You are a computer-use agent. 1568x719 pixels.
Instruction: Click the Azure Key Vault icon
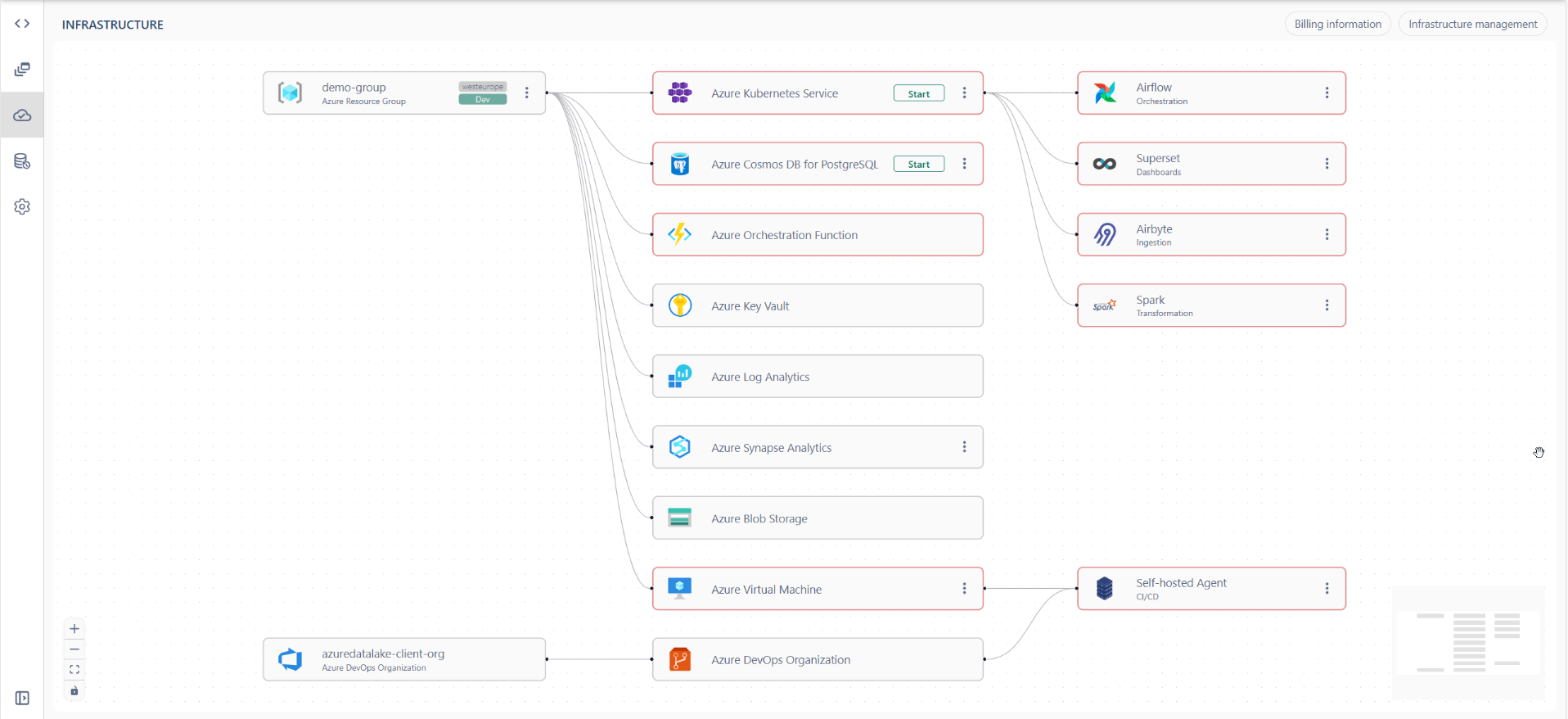coord(679,305)
